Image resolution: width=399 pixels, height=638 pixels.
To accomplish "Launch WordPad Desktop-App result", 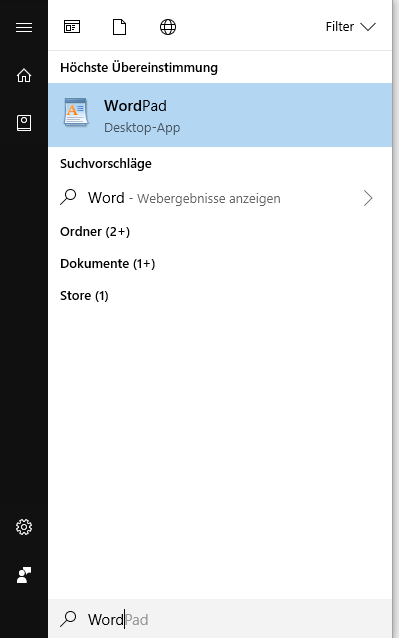I will pos(220,115).
